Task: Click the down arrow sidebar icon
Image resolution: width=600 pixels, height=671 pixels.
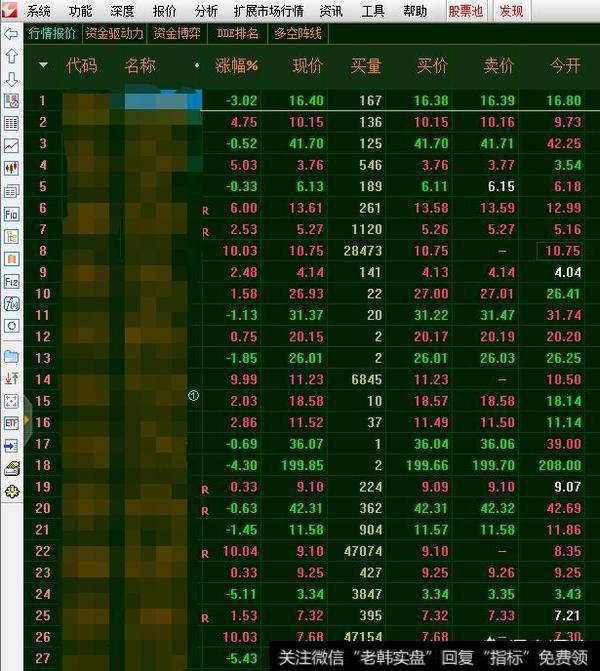Action: (11, 79)
